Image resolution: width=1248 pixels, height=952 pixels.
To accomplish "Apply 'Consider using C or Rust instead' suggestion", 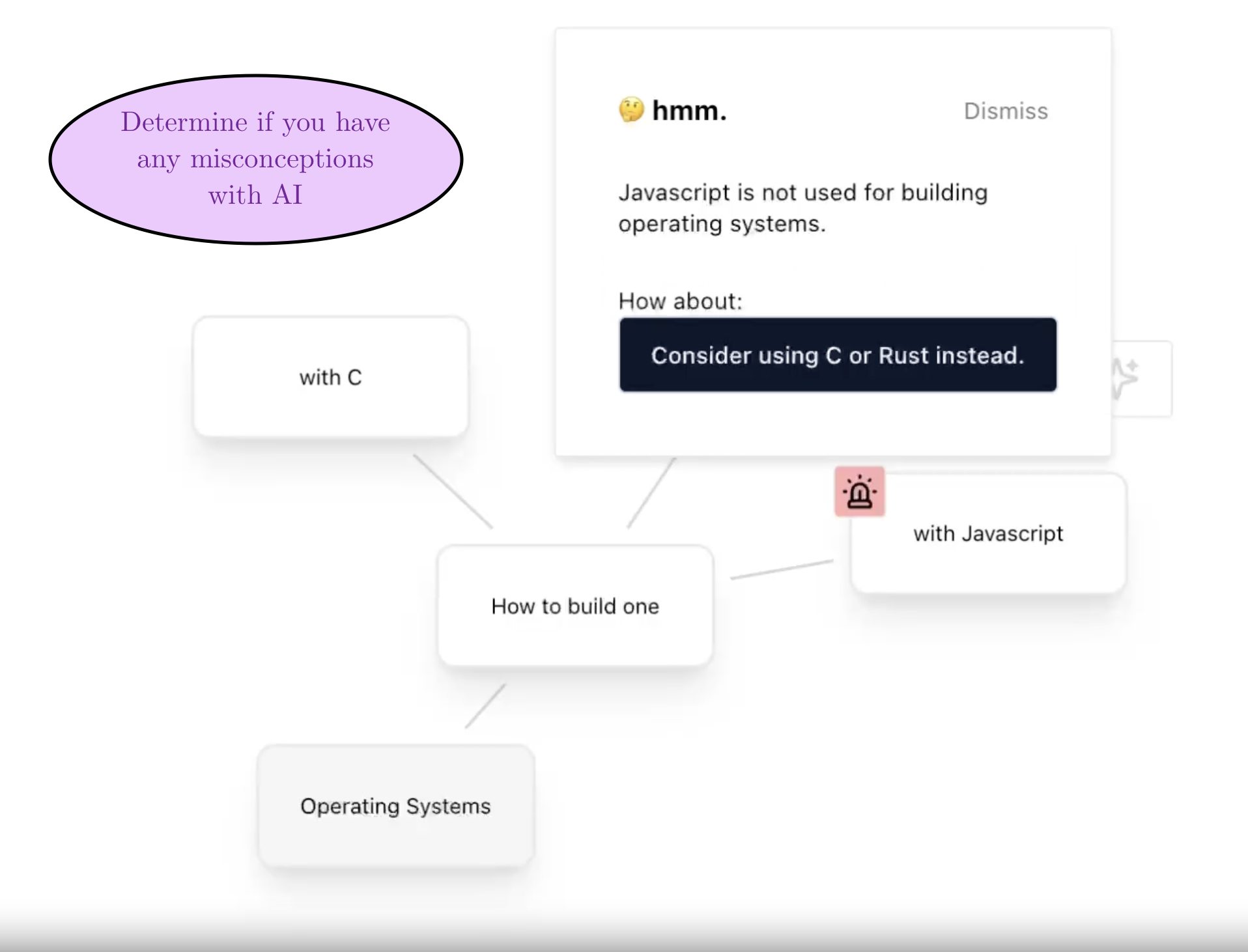I will [838, 355].
